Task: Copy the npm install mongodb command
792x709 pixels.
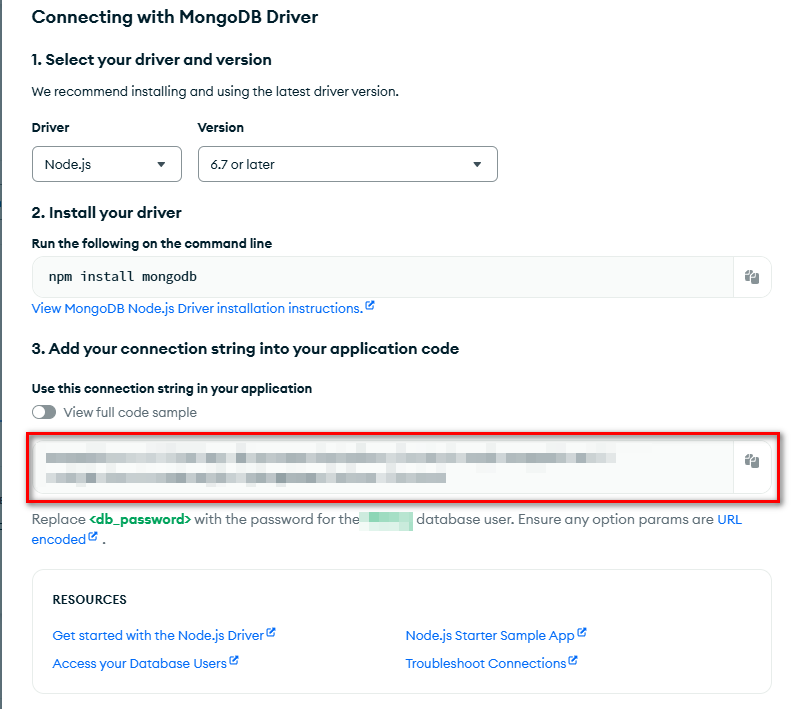Action: pos(752,277)
